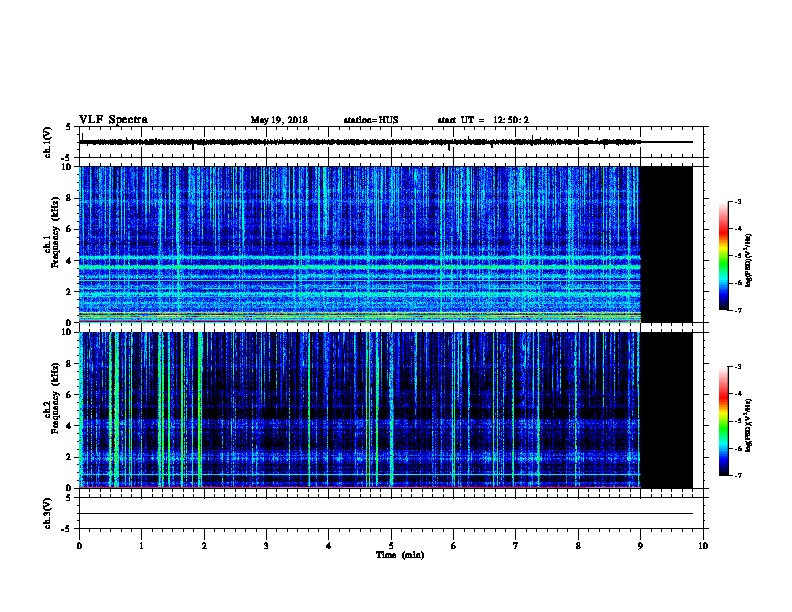Click the "Time (min)" x-axis label

pos(400,555)
